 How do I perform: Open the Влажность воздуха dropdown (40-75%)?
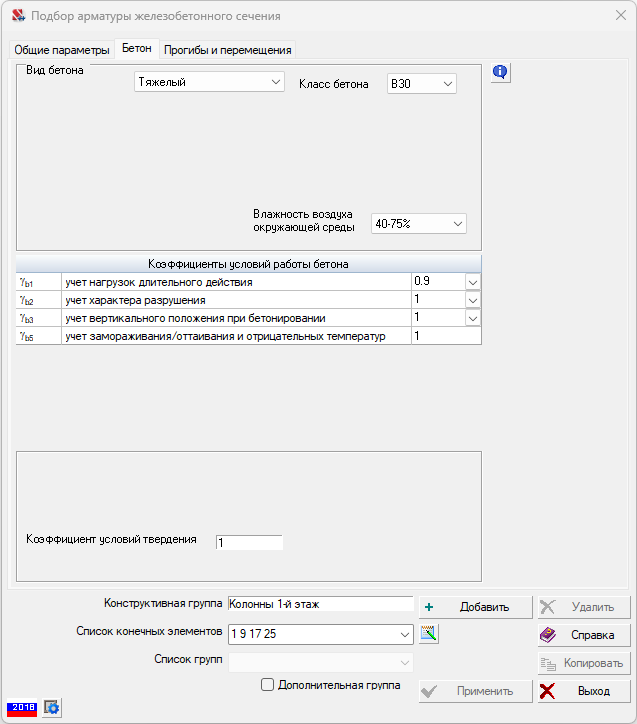419,224
